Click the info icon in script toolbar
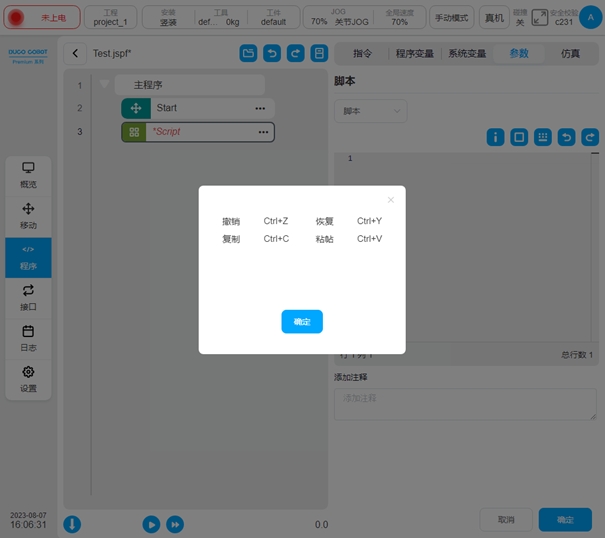Screen dimensions: 605x538 click(x=495, y=137)
